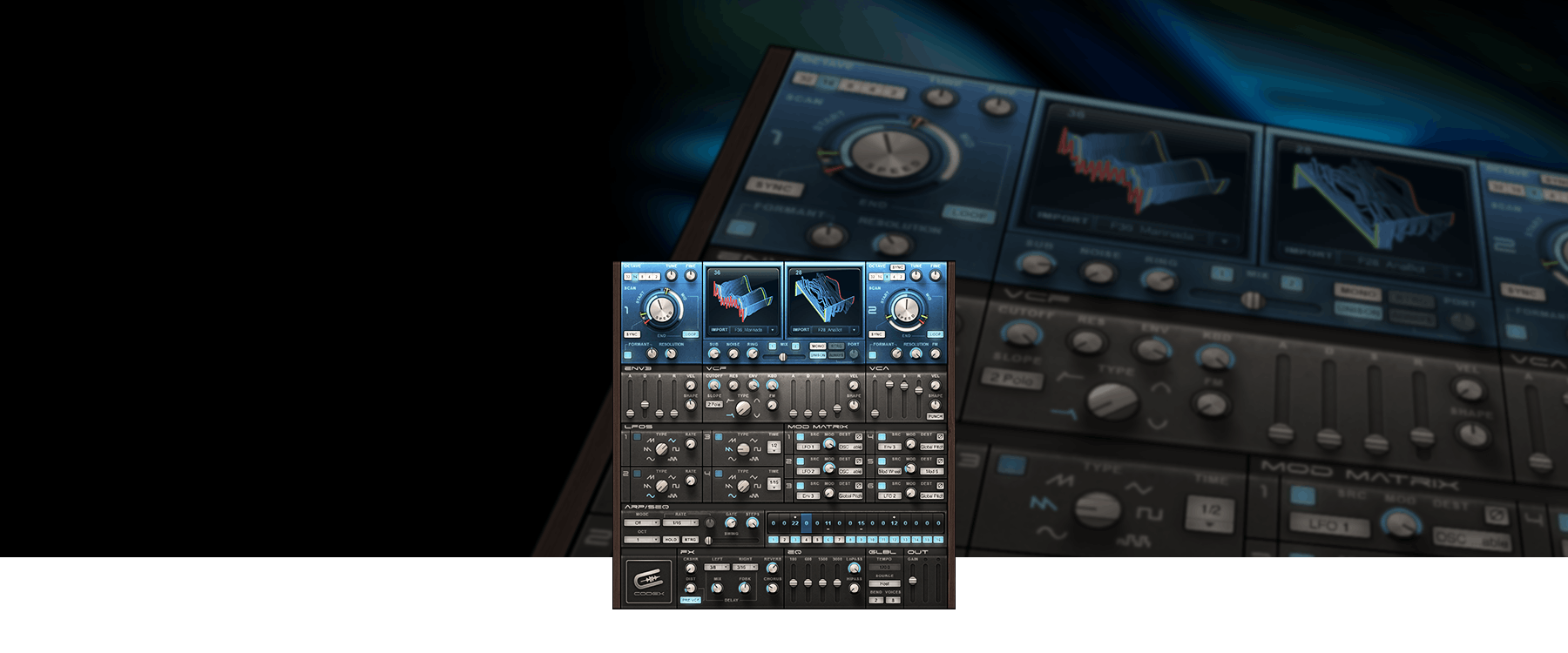Toggle mod matrix slot 5 on/off
Image resolution: width=1568 pixels, height=653 pixels.
[x=882, y=461]
